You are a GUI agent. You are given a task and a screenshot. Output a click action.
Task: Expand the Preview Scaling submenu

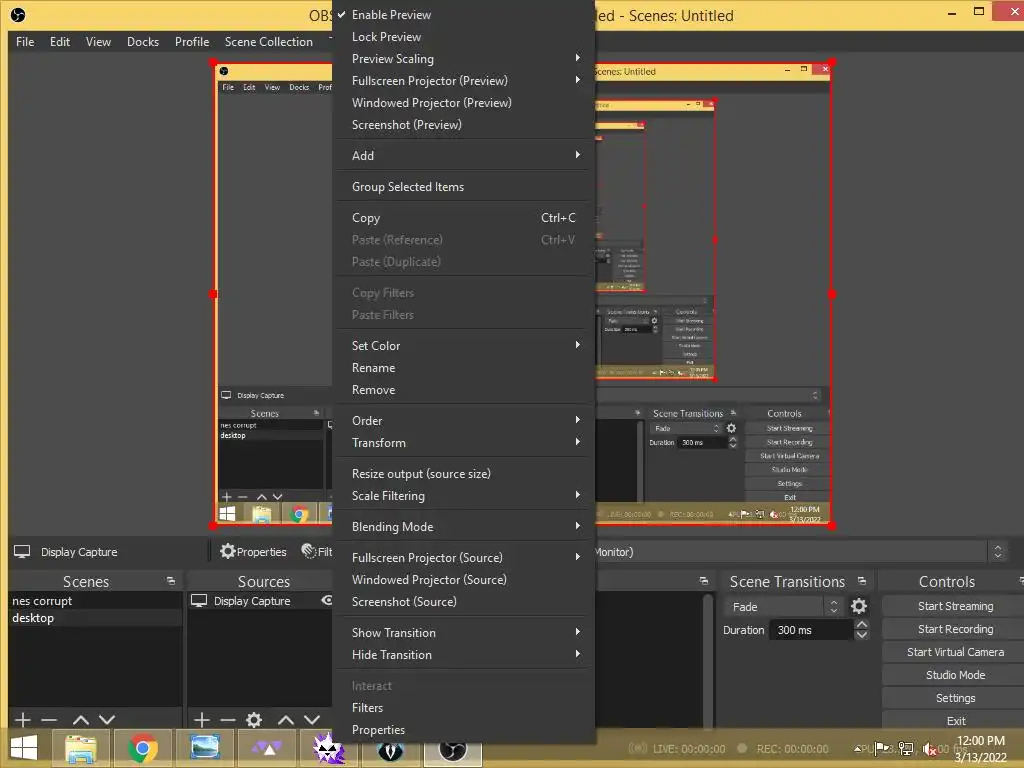point(464,59)
